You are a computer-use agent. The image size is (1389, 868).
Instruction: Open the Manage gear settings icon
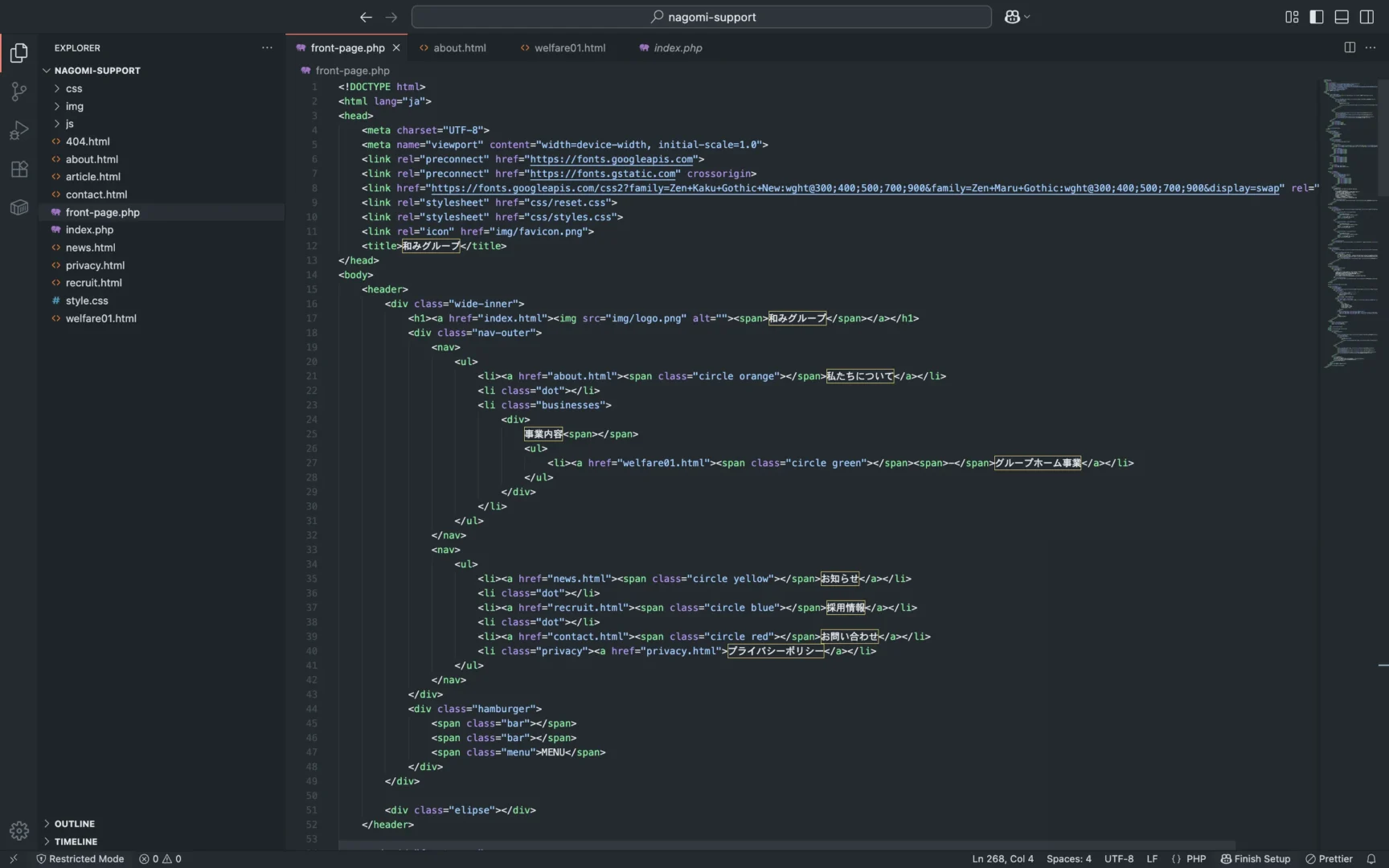(x=18, y=830)
